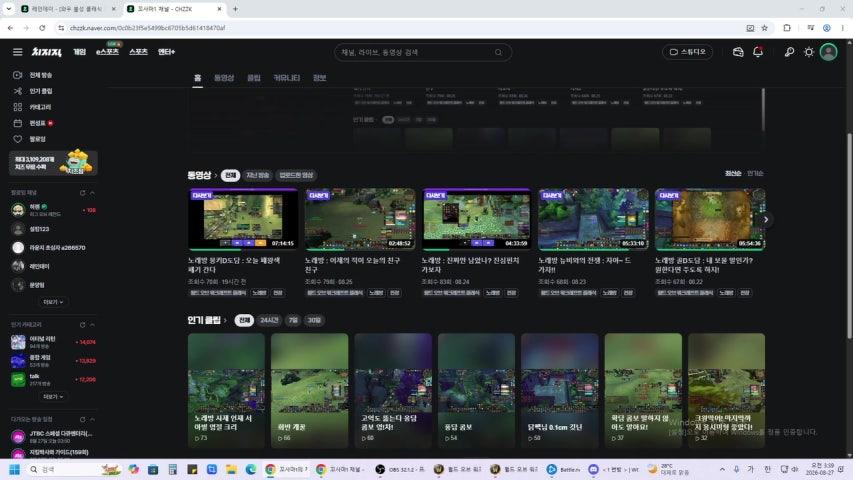Viewport: 853px width, 480px height.
Task: Click the key-shaped icon in header
Action: (789, 52)
